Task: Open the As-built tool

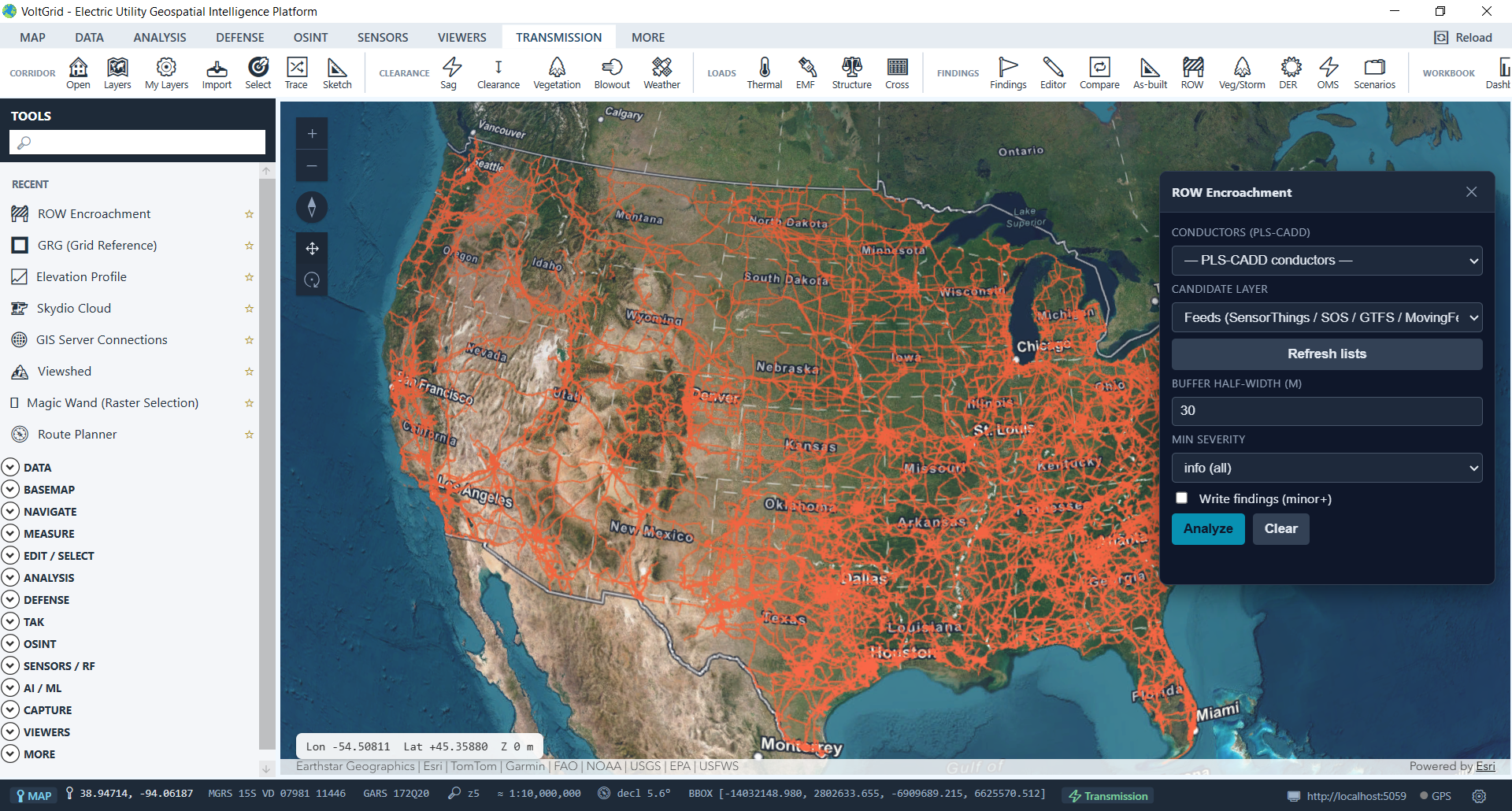Action: [x=1150, y=73]
